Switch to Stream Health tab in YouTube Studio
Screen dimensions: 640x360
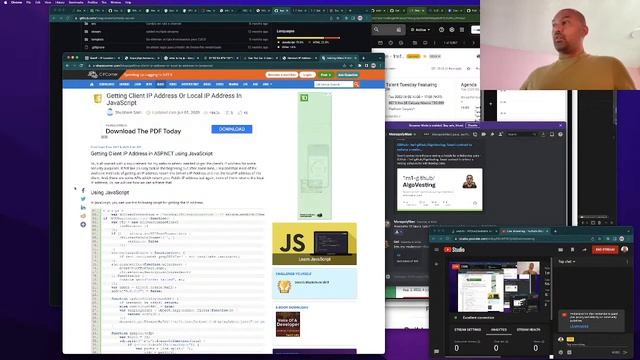click(x=529, y=329)
